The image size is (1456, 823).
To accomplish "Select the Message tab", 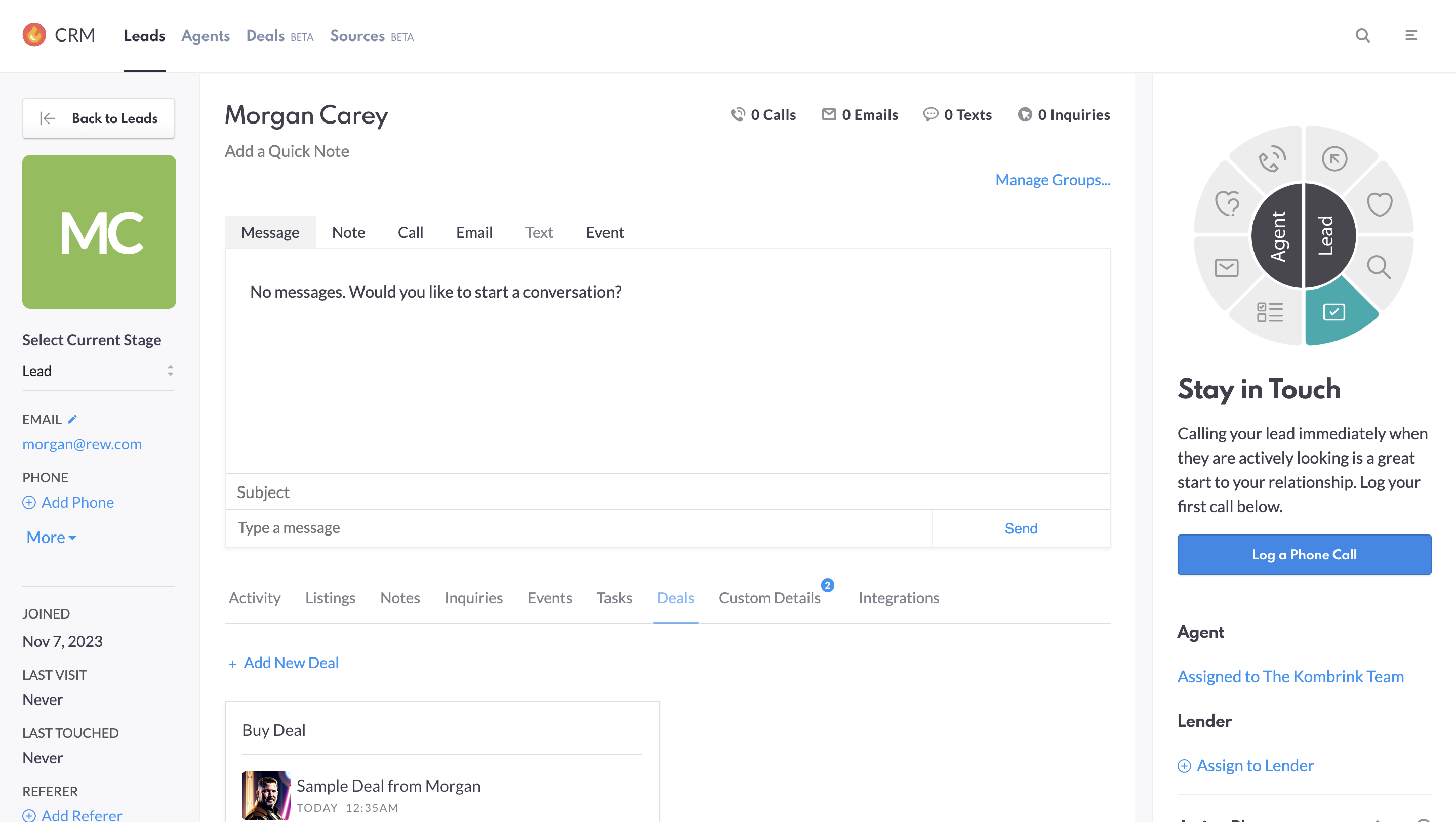I will (x=270, y=232).
